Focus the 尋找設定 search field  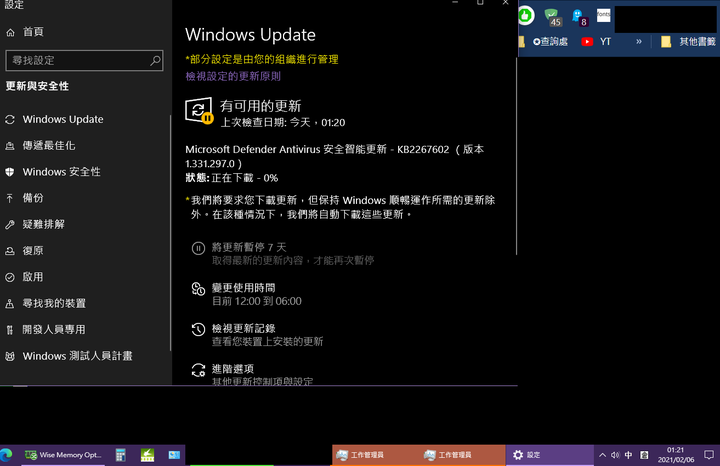pyautogui.click(x=84, y=60)
